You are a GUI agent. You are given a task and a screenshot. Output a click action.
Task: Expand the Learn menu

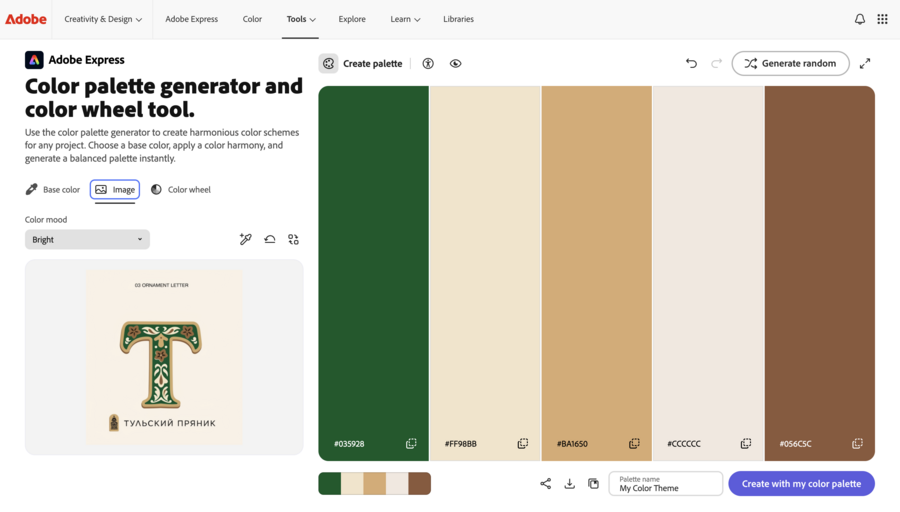click(405, 19)
